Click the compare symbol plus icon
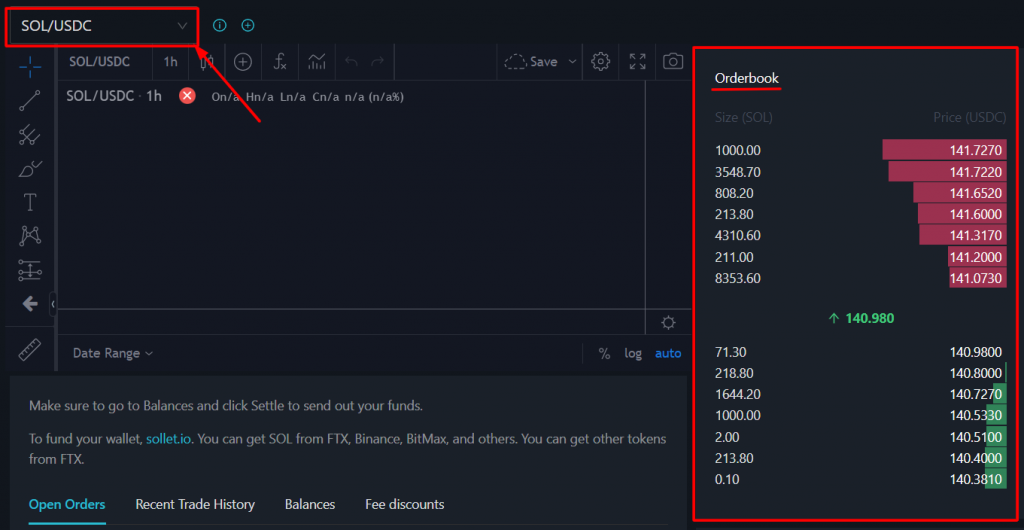This screenshot has height=530, width=1024. pos(243,62)
